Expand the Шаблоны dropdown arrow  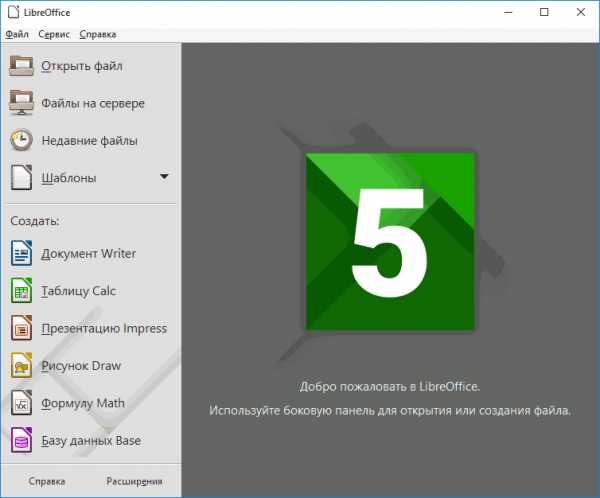(x=164, y=176)
